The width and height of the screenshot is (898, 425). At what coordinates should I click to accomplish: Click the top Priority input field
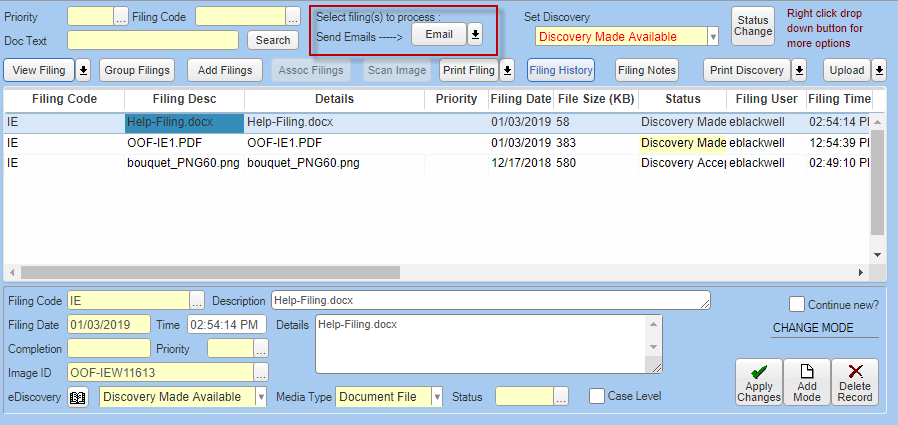pos(91,17)
